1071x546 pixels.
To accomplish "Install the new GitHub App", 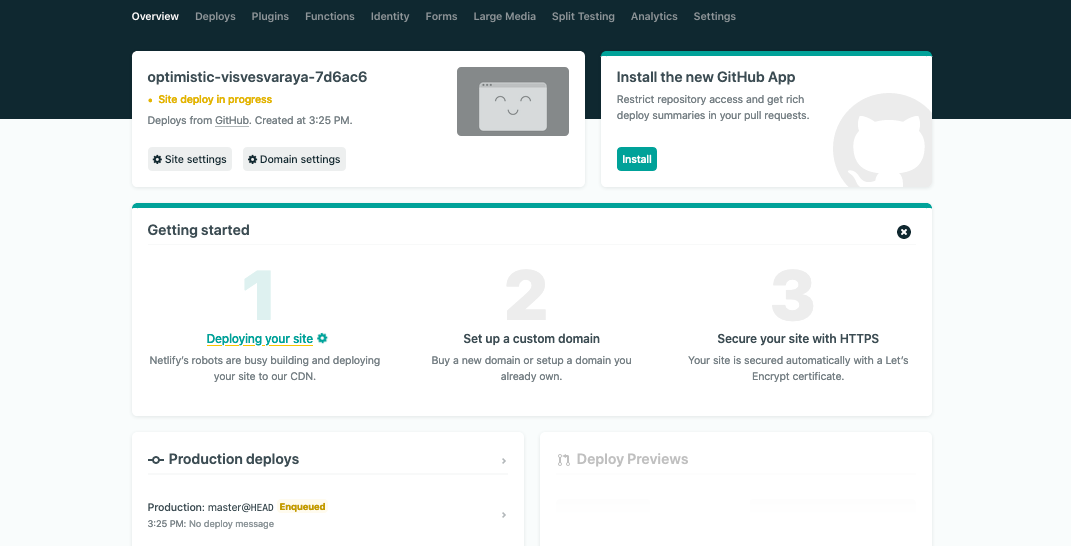I will click(x=637, y=159).
